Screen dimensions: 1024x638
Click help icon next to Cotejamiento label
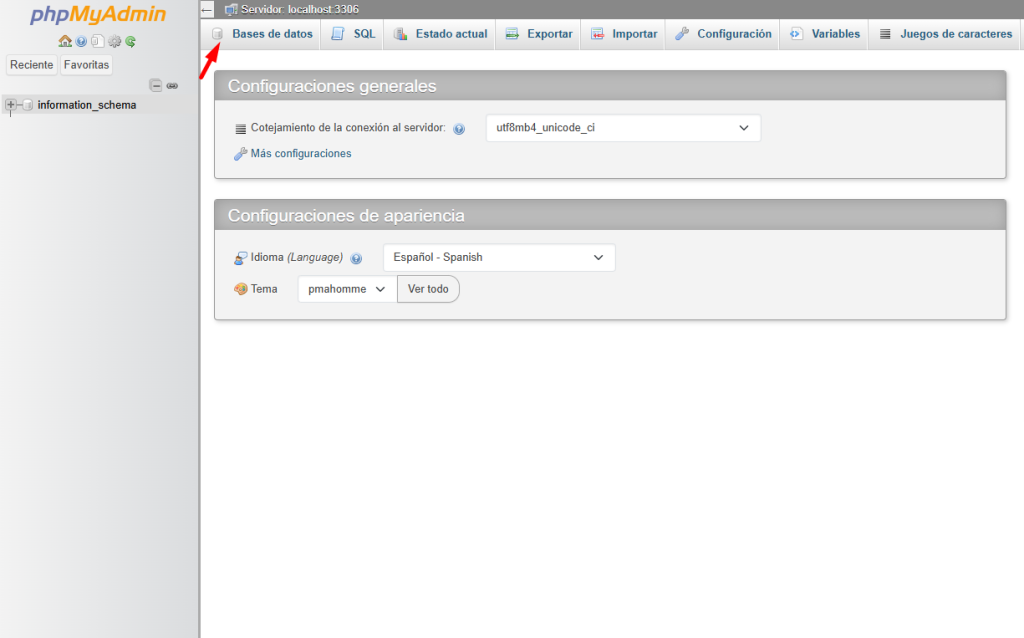[459, 129]
